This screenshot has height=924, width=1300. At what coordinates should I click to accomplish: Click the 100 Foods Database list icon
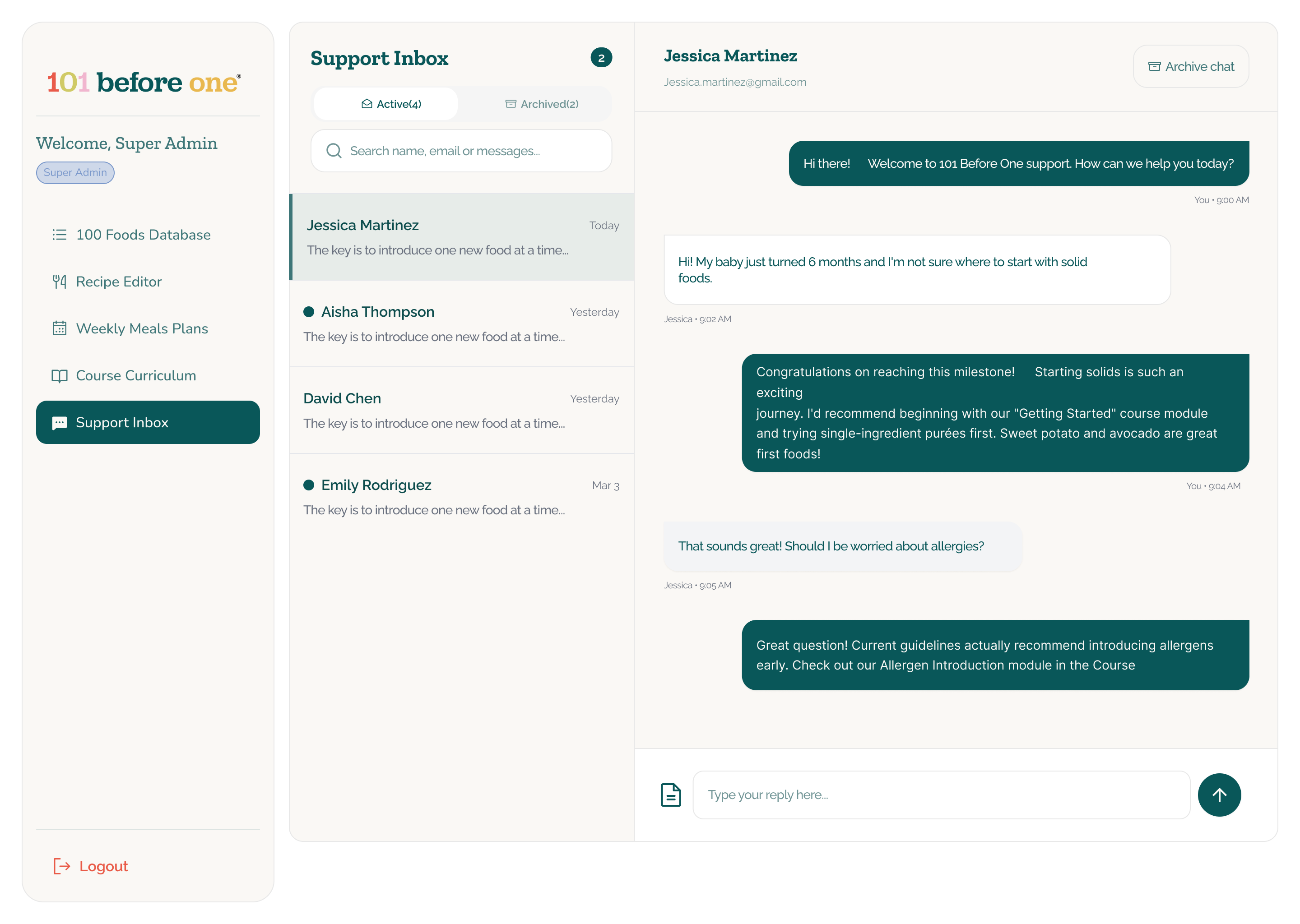coord(59,235)
